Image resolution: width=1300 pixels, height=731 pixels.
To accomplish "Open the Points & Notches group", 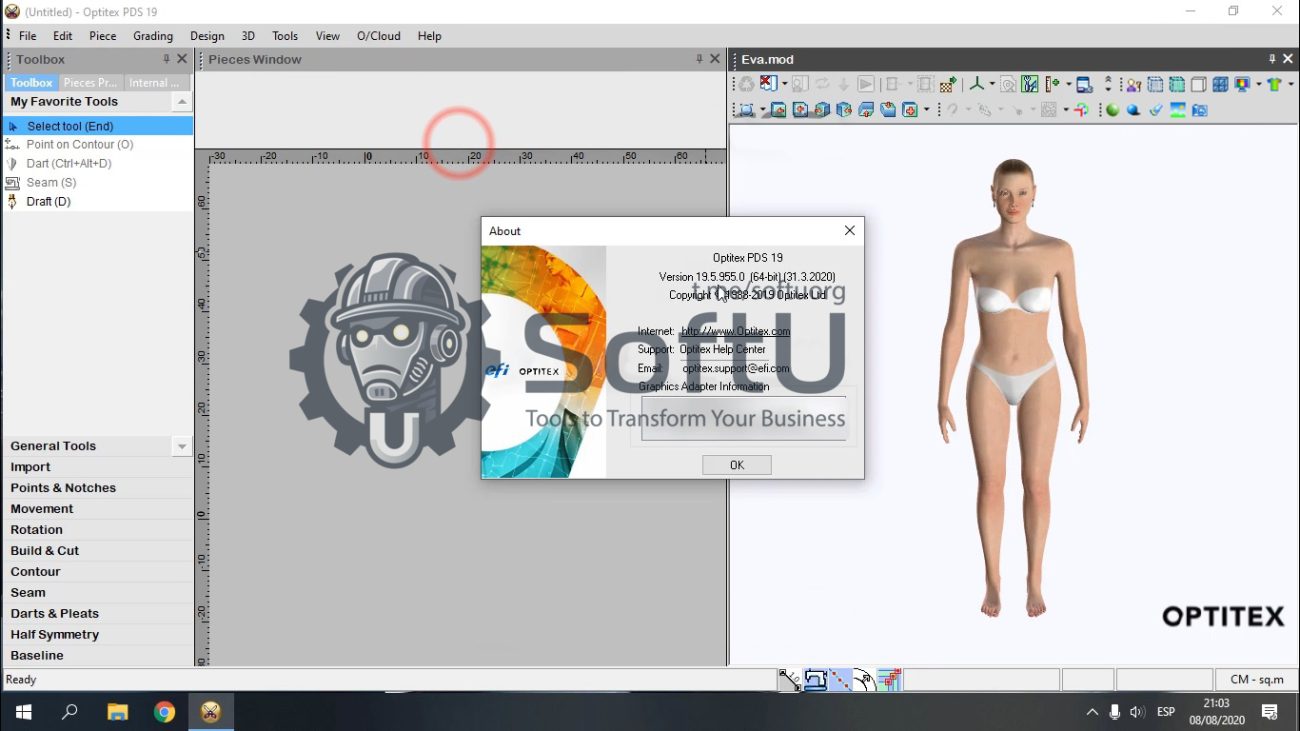I will [98, 488].
